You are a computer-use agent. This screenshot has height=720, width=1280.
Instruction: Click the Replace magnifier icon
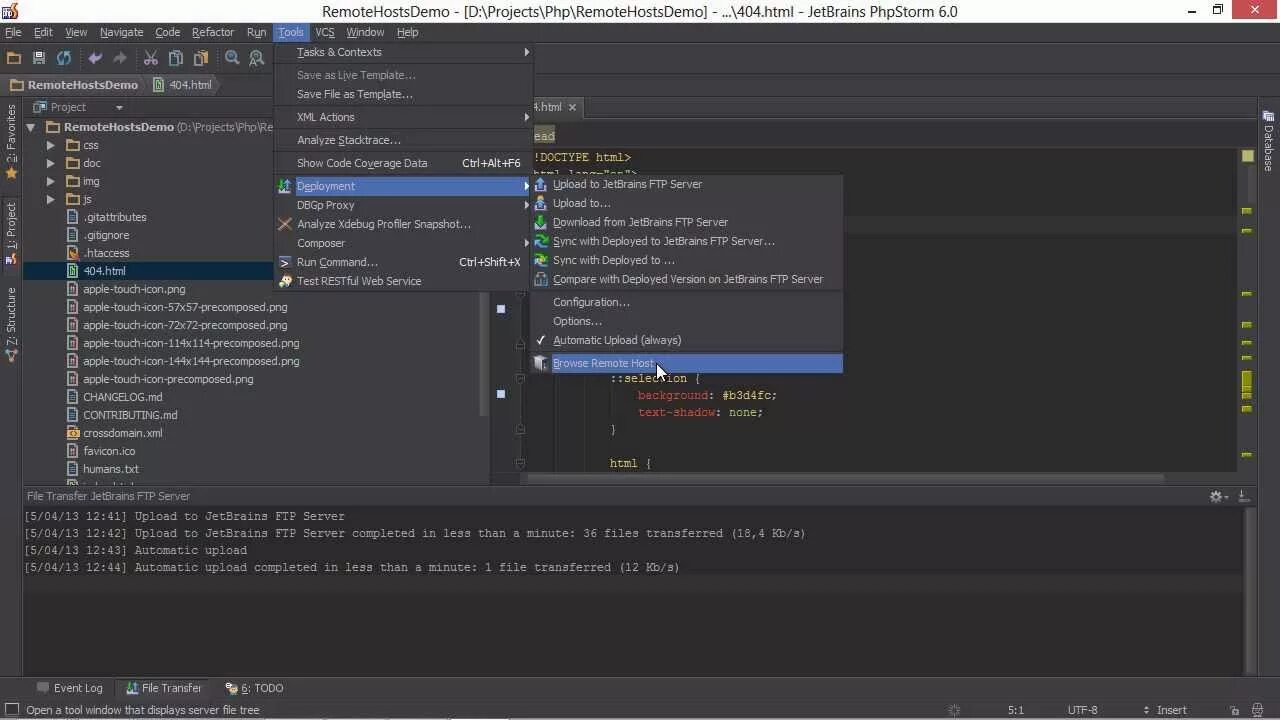pyautogui.click(x=257, y=59)
